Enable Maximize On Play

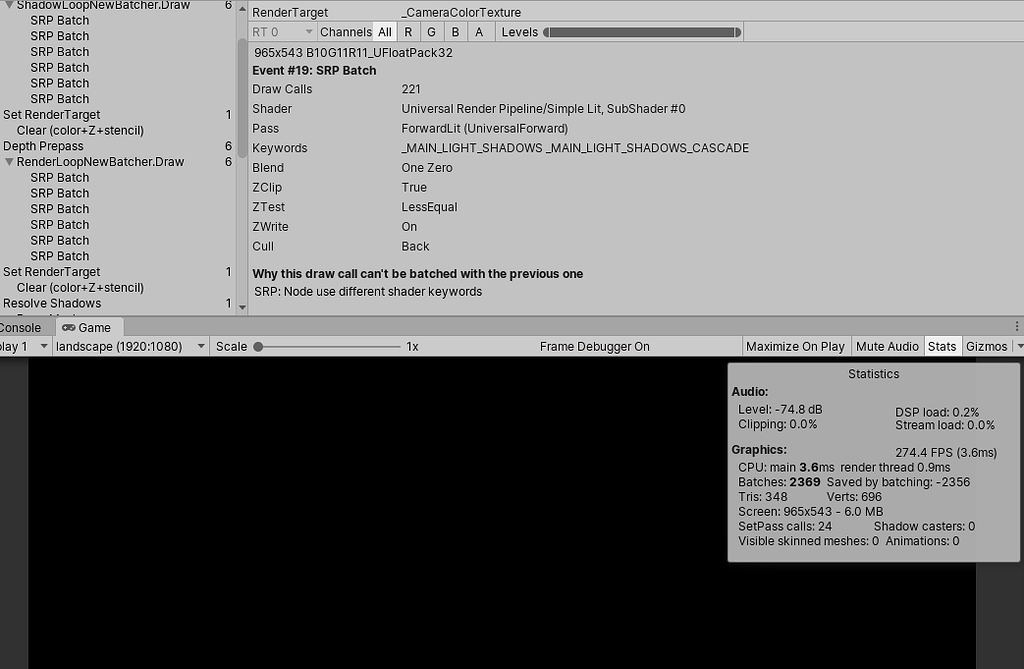click(x=795, y=346)
